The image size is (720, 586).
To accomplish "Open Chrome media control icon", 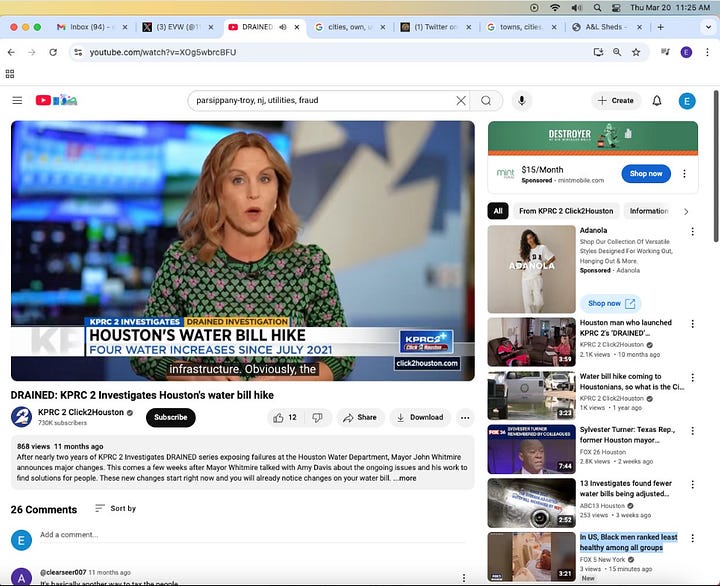I will click(x=666, y=52).
